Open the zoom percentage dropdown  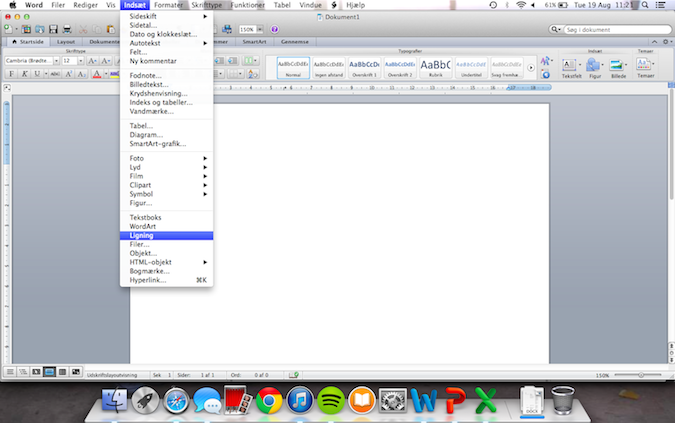(x=260, y=30)
